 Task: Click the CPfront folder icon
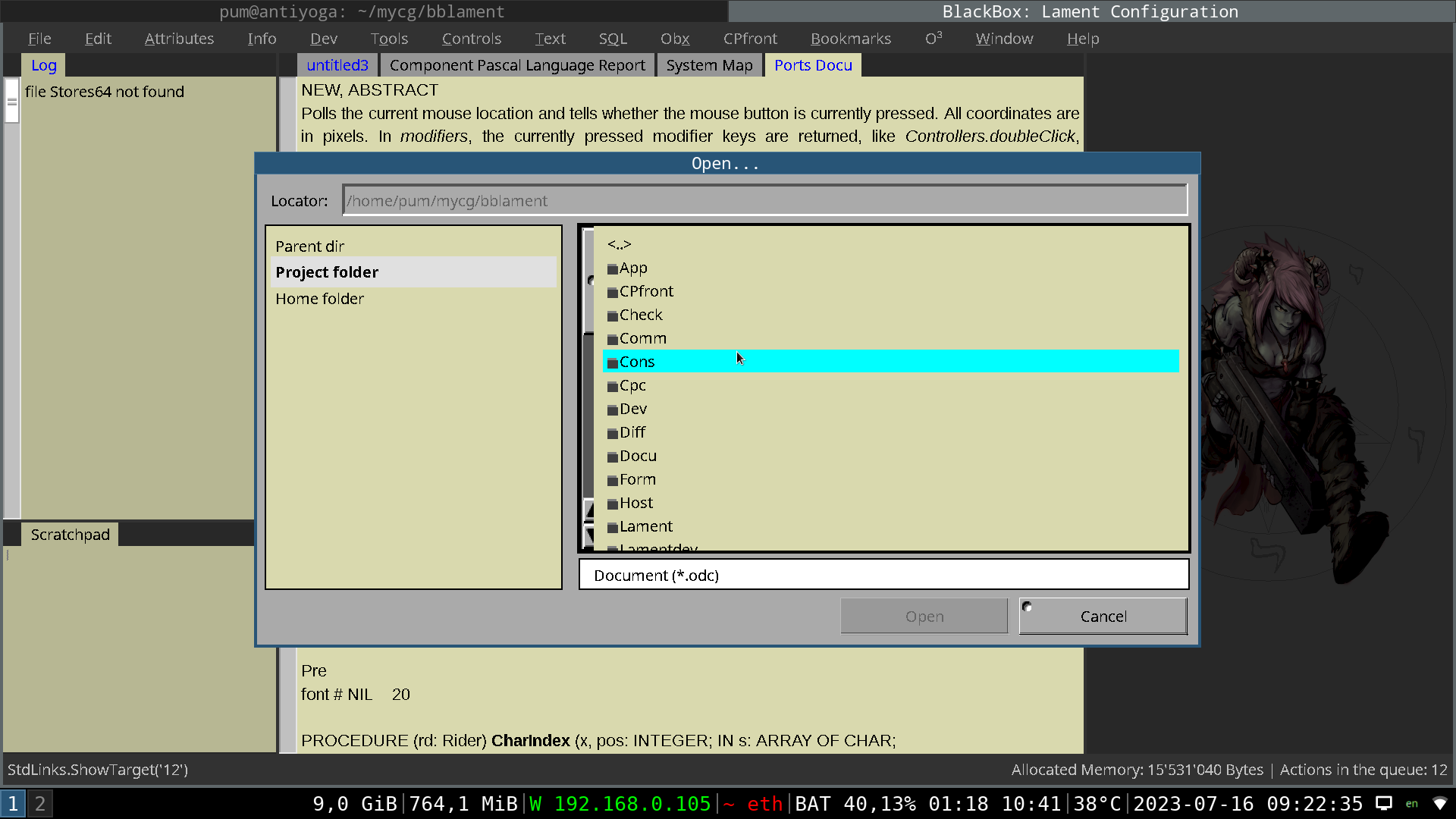(x=612, y=293)
